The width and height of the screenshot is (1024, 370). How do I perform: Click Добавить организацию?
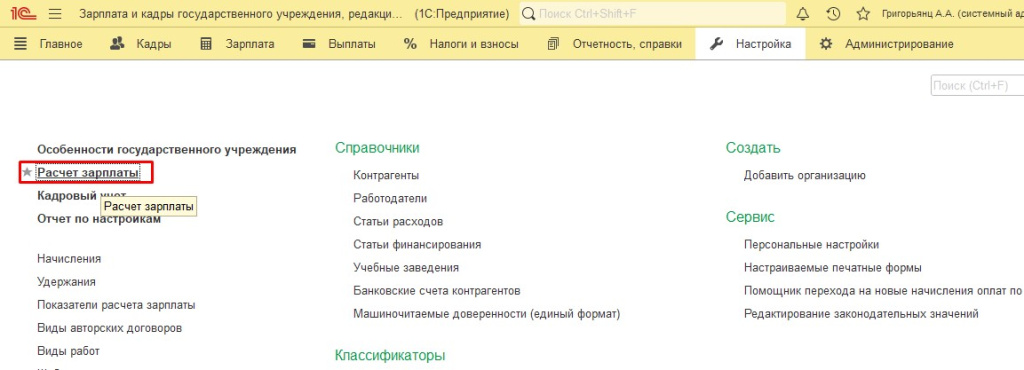[x=805, y=176]
